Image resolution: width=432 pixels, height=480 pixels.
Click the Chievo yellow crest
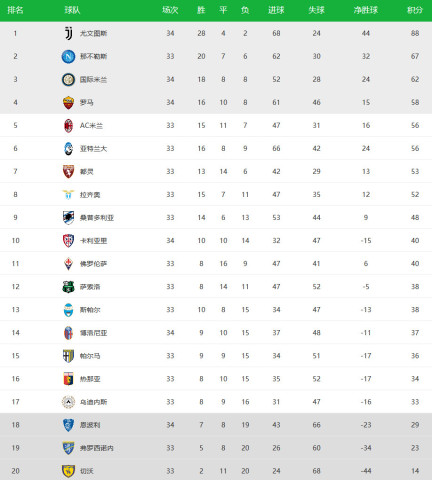68,471
